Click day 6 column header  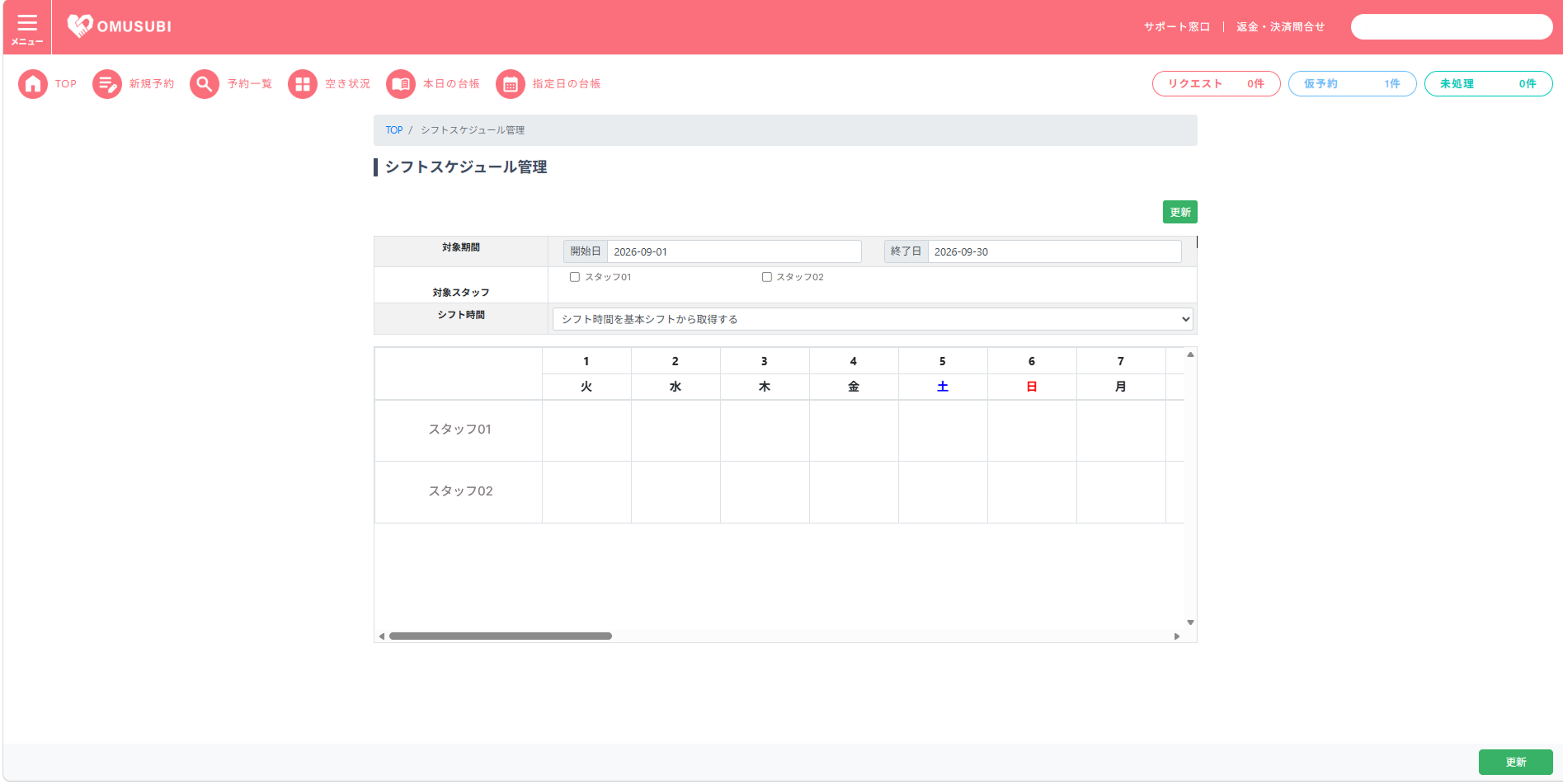[1032, 361]
